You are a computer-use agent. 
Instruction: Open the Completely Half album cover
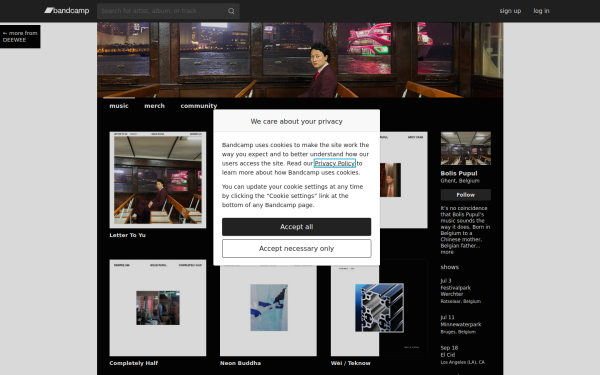(x=158, y=308)
